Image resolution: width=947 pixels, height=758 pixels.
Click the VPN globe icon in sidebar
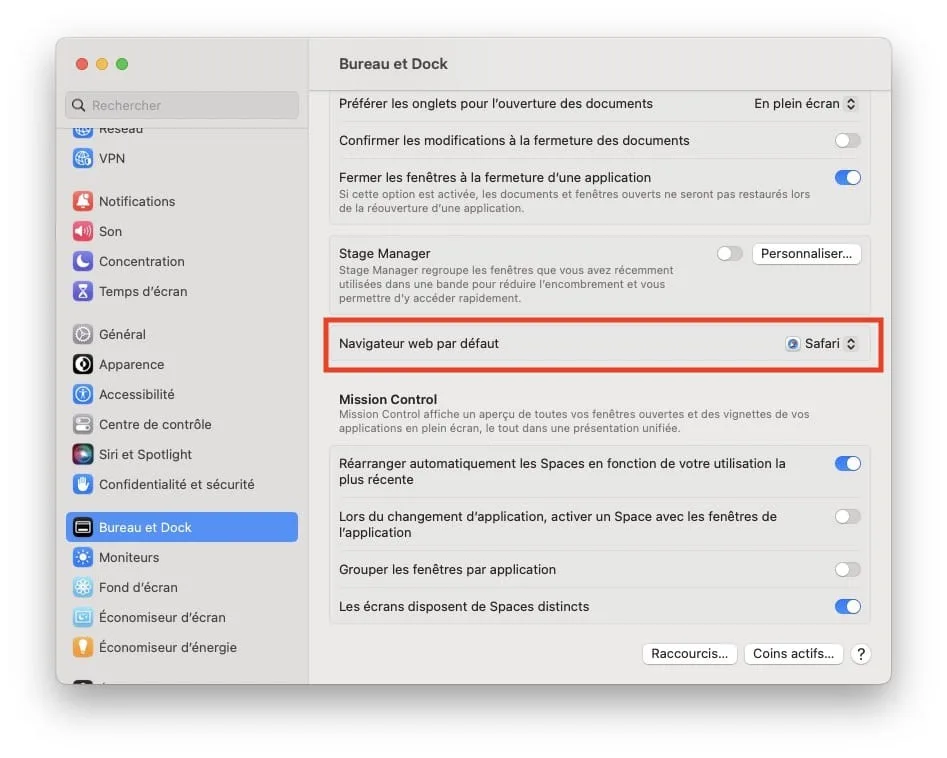pyautogui.click(x=83, y=158)
